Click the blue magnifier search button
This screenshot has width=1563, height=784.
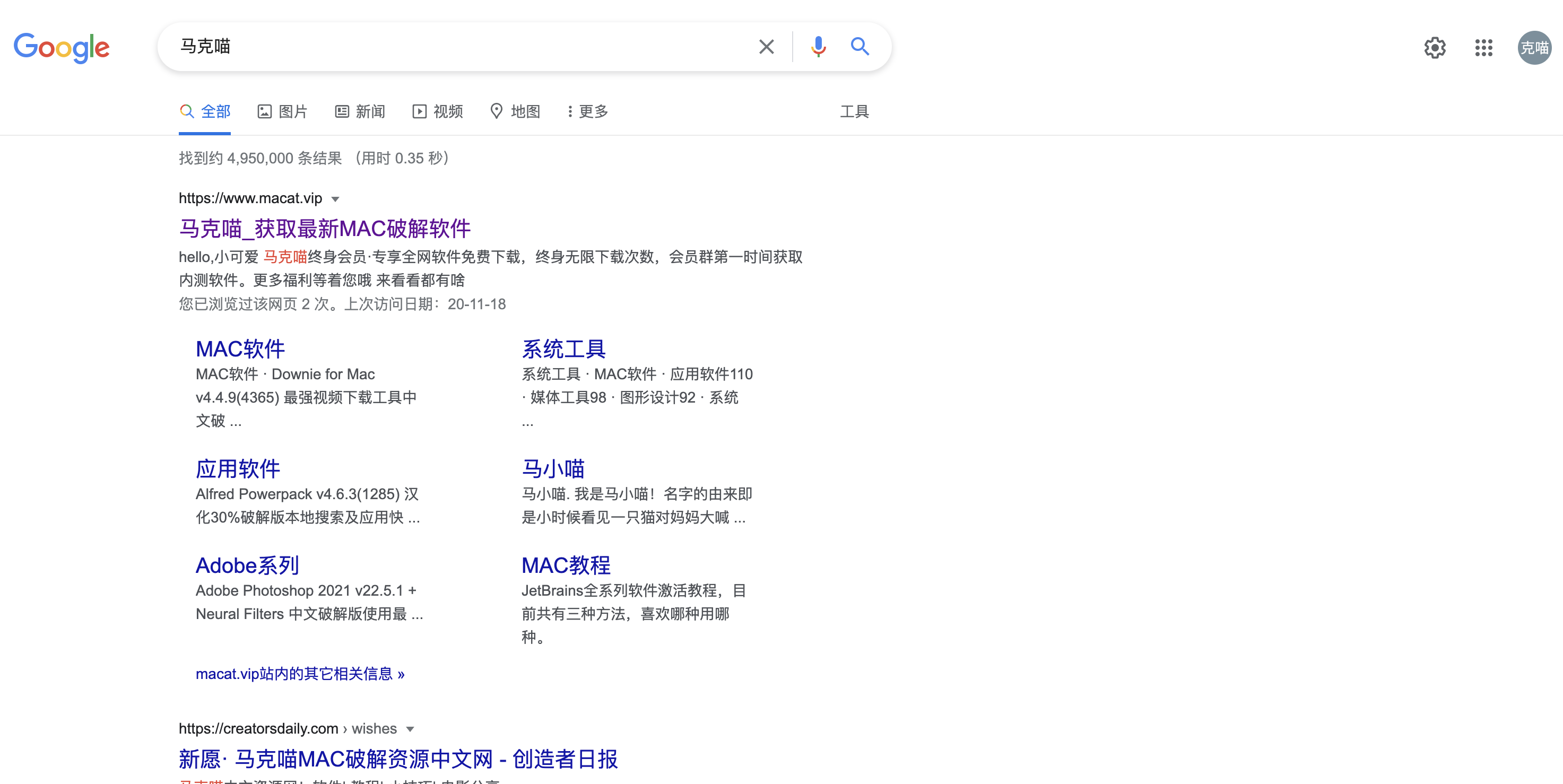[860, 46]
